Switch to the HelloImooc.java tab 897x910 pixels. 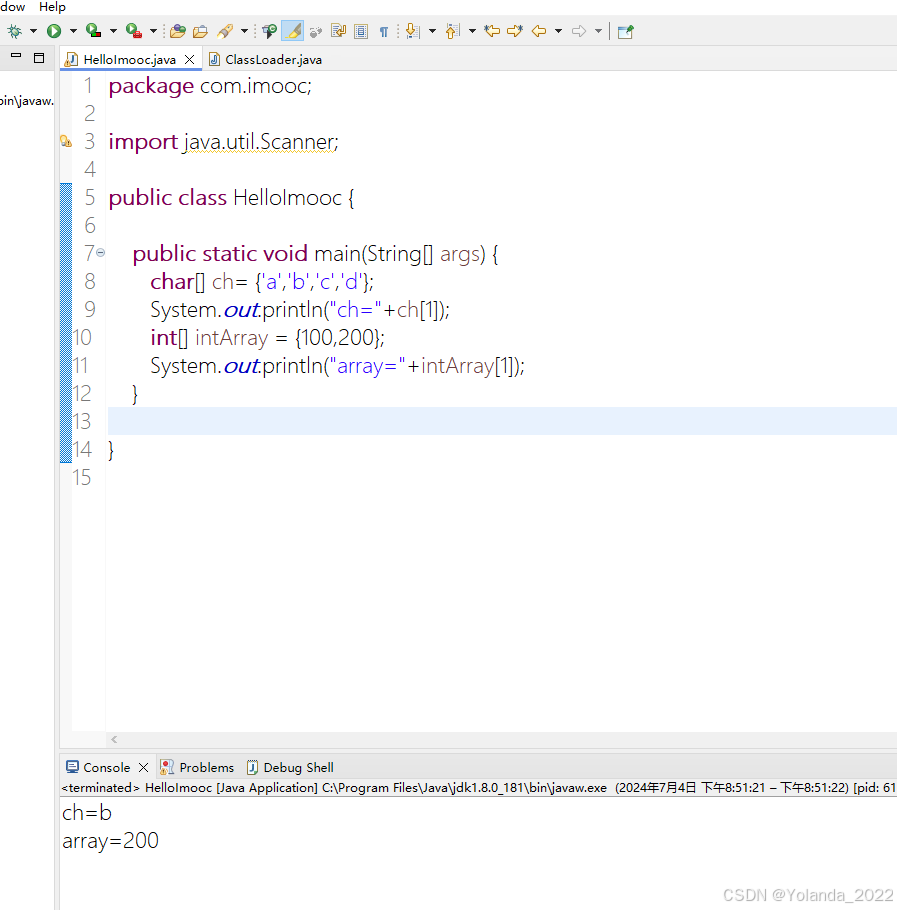coord(129,60)
